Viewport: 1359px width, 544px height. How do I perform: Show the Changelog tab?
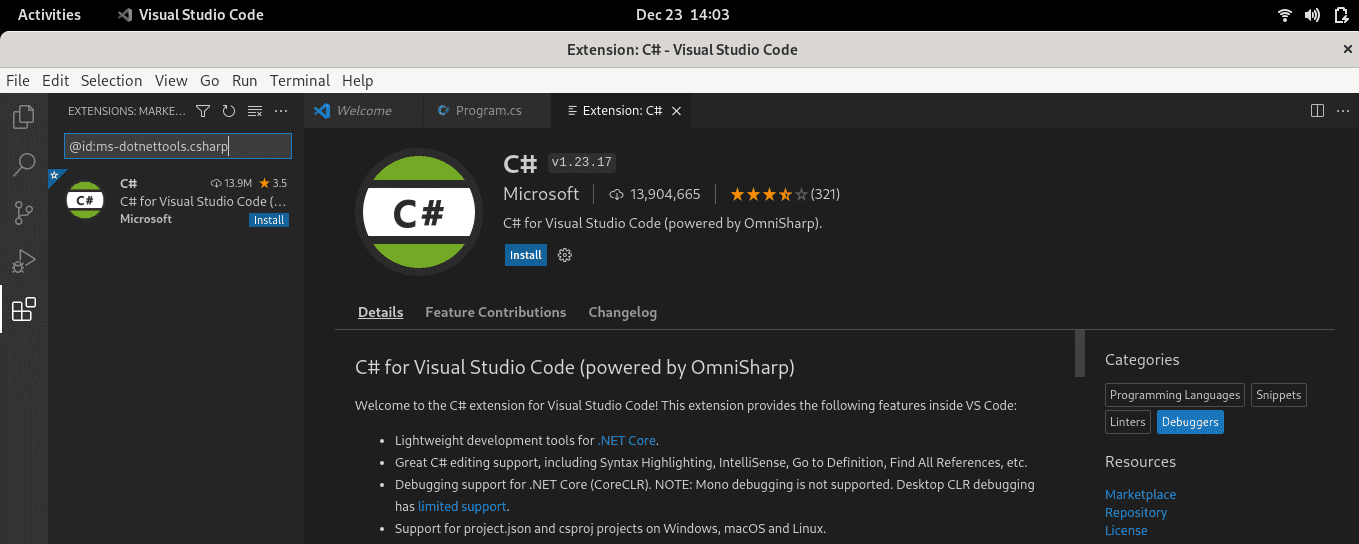click(x=622, y=312)
